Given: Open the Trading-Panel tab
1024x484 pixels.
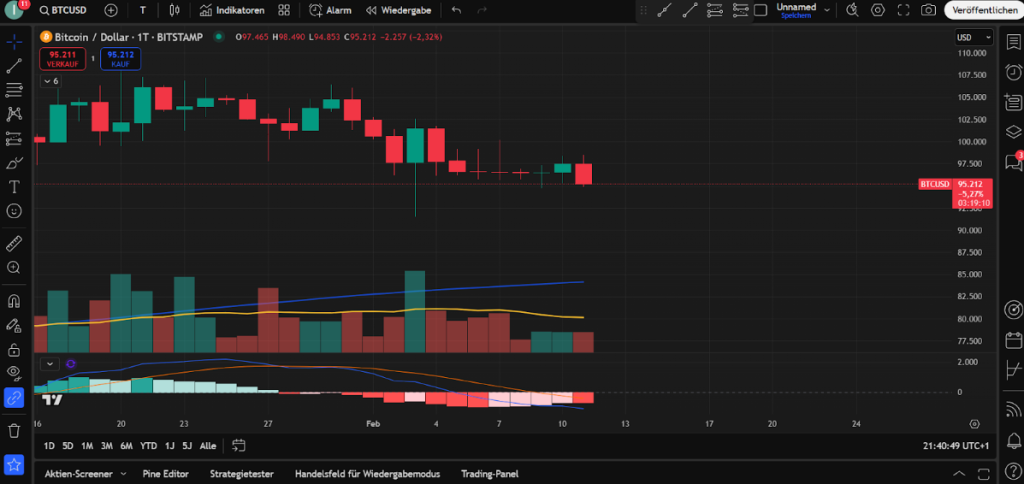Looking at the screenshot, I should click(488, 474).
